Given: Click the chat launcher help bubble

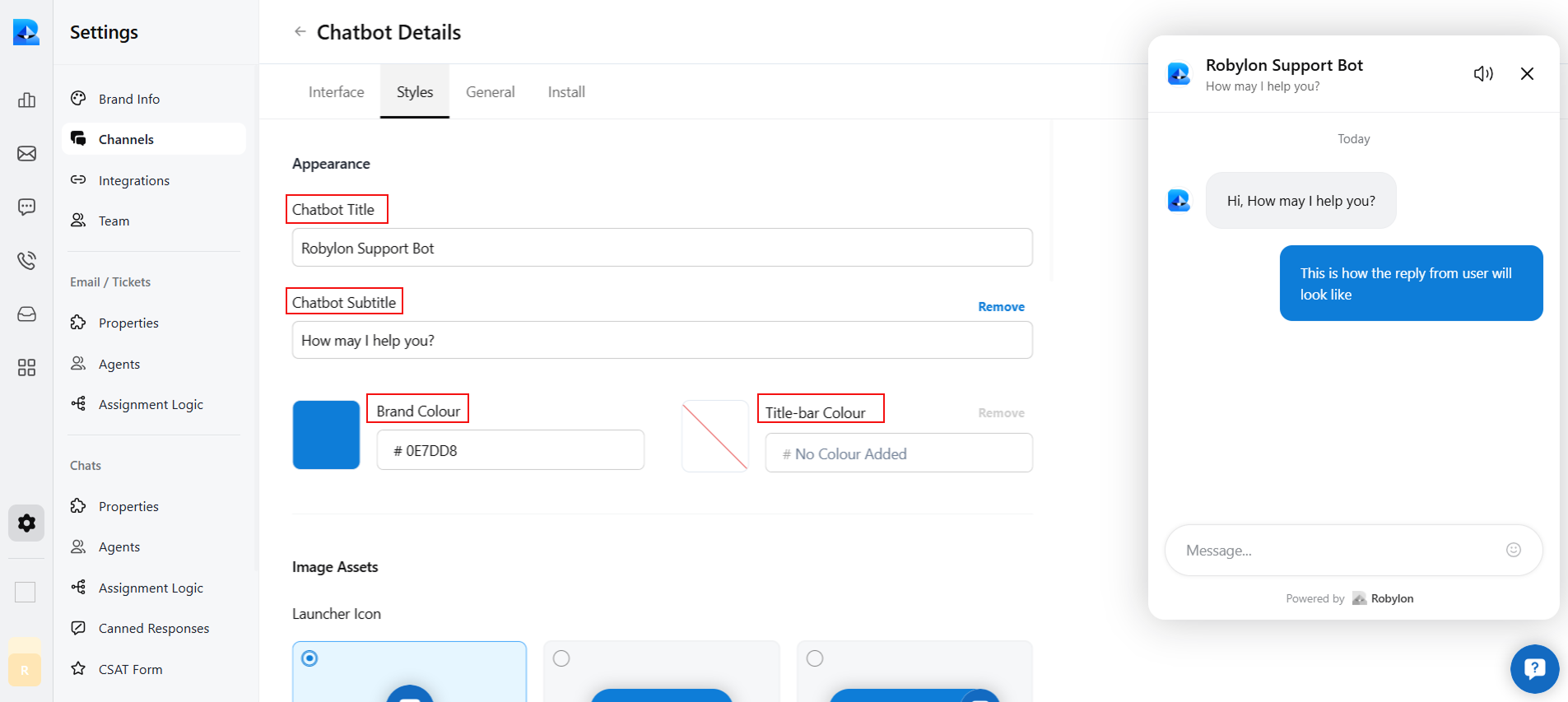Looking at the screenshot, I should (1534, 669).
